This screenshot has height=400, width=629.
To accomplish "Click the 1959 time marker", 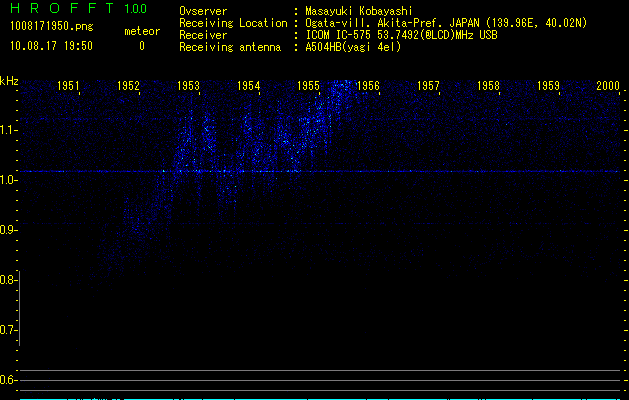I will [x=548, y=85].
